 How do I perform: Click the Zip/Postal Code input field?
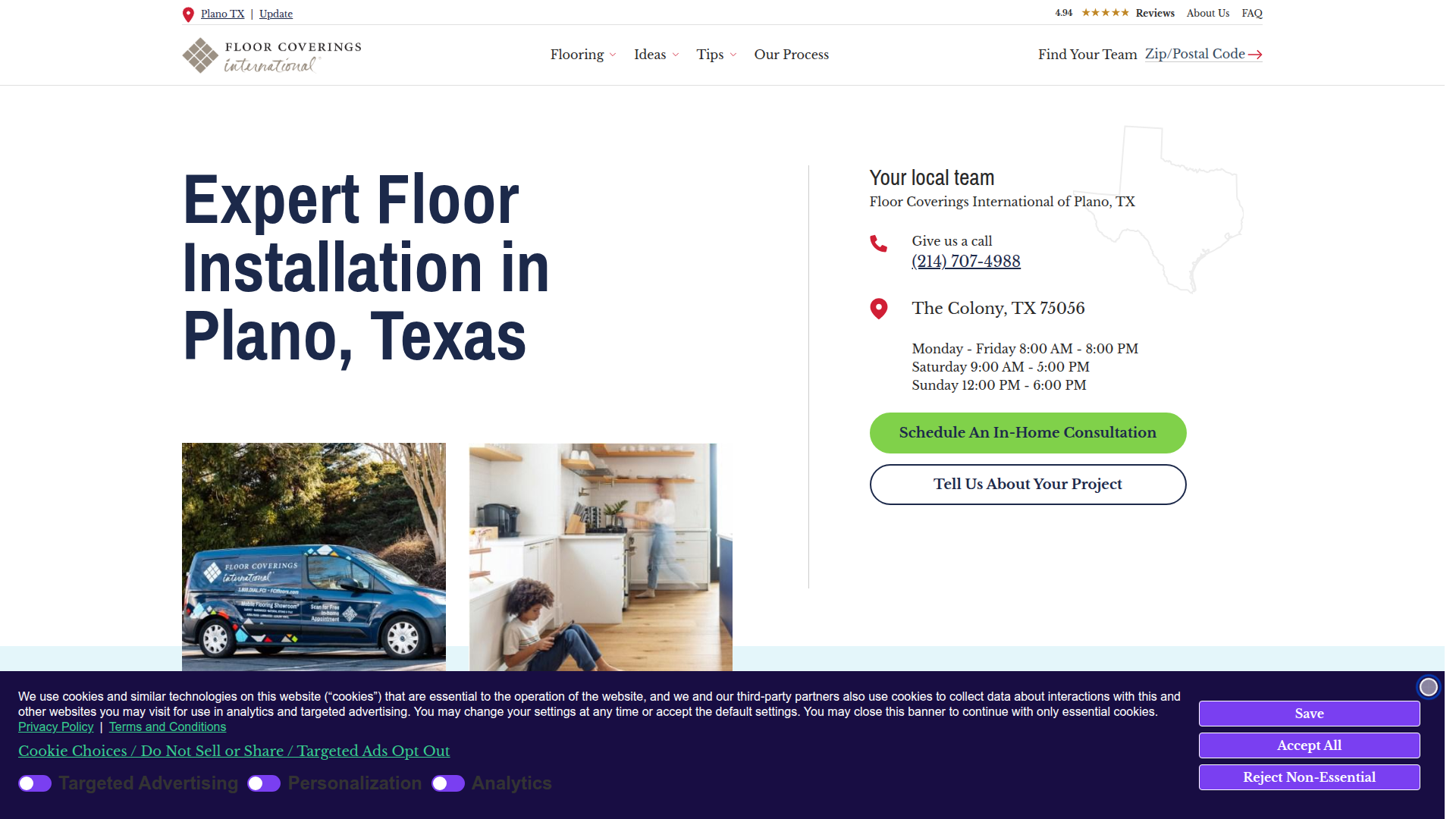point(1195,54)
